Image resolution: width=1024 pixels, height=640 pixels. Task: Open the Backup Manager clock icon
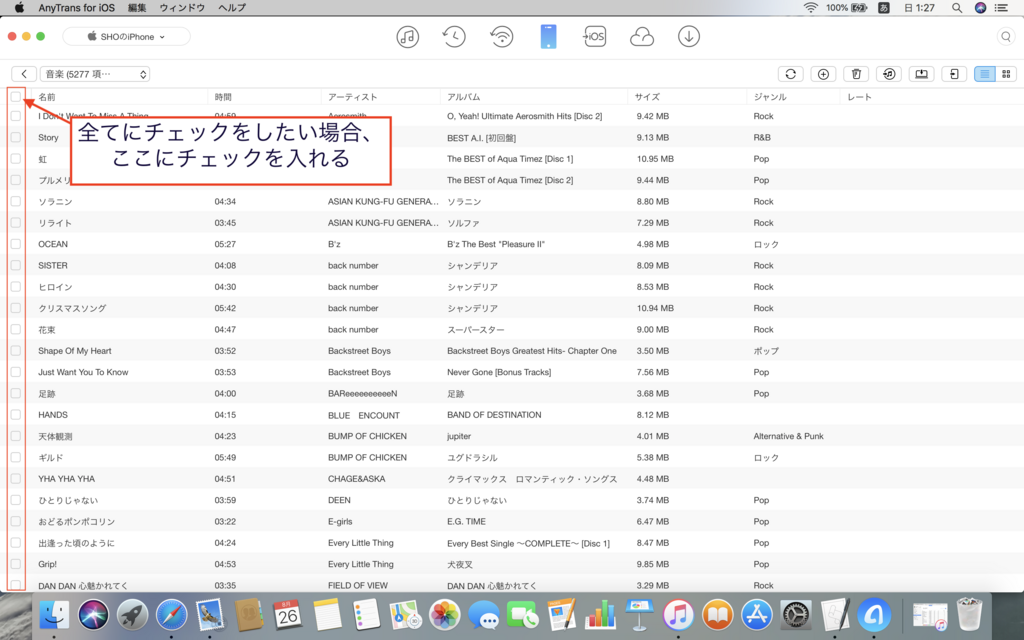point(454,37)
